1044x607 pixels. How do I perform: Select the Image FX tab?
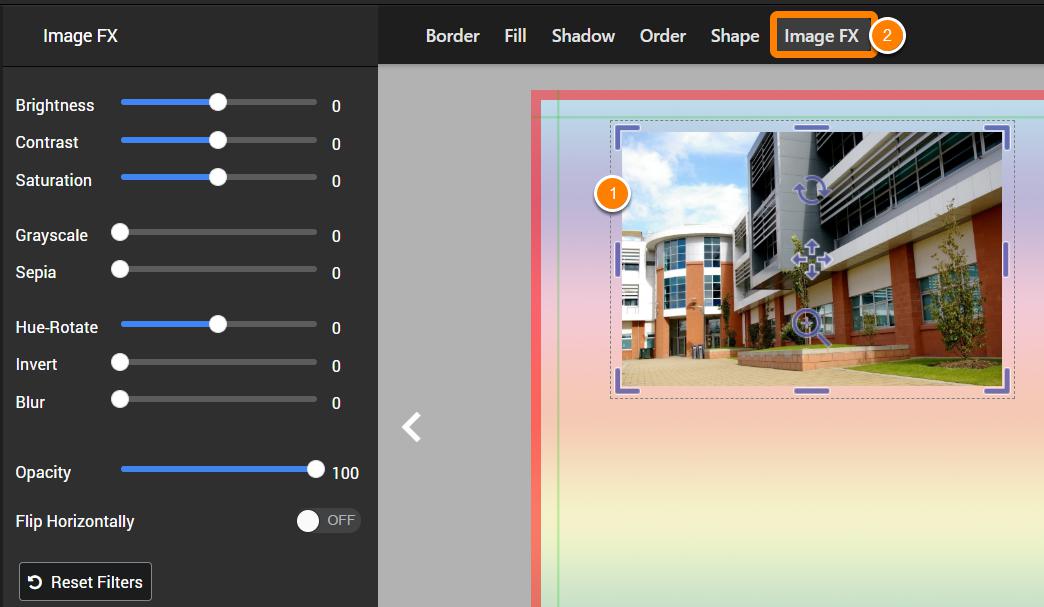coord(822,36)
